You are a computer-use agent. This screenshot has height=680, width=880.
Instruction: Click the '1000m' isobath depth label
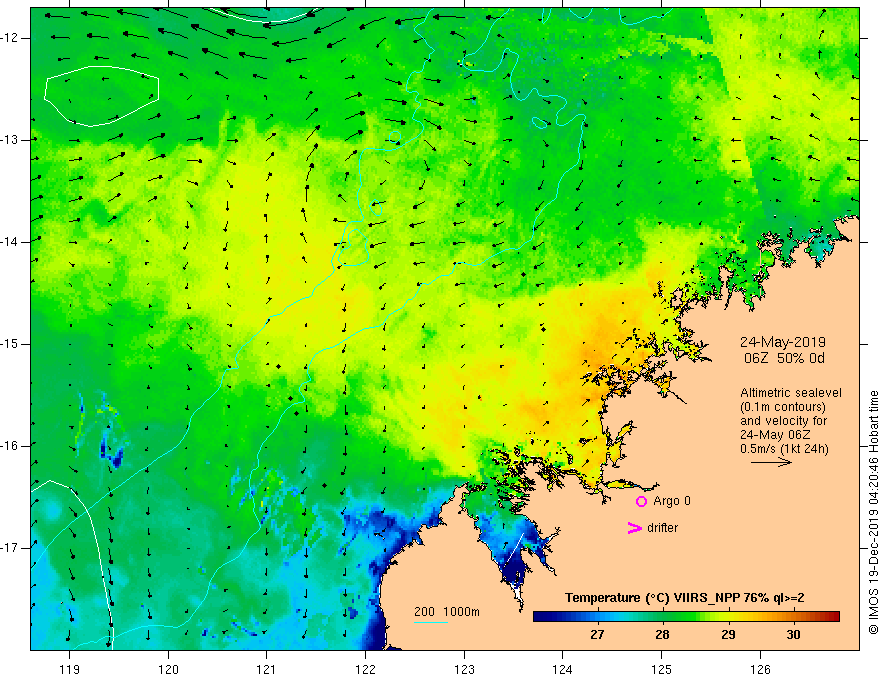coord(461,612)
